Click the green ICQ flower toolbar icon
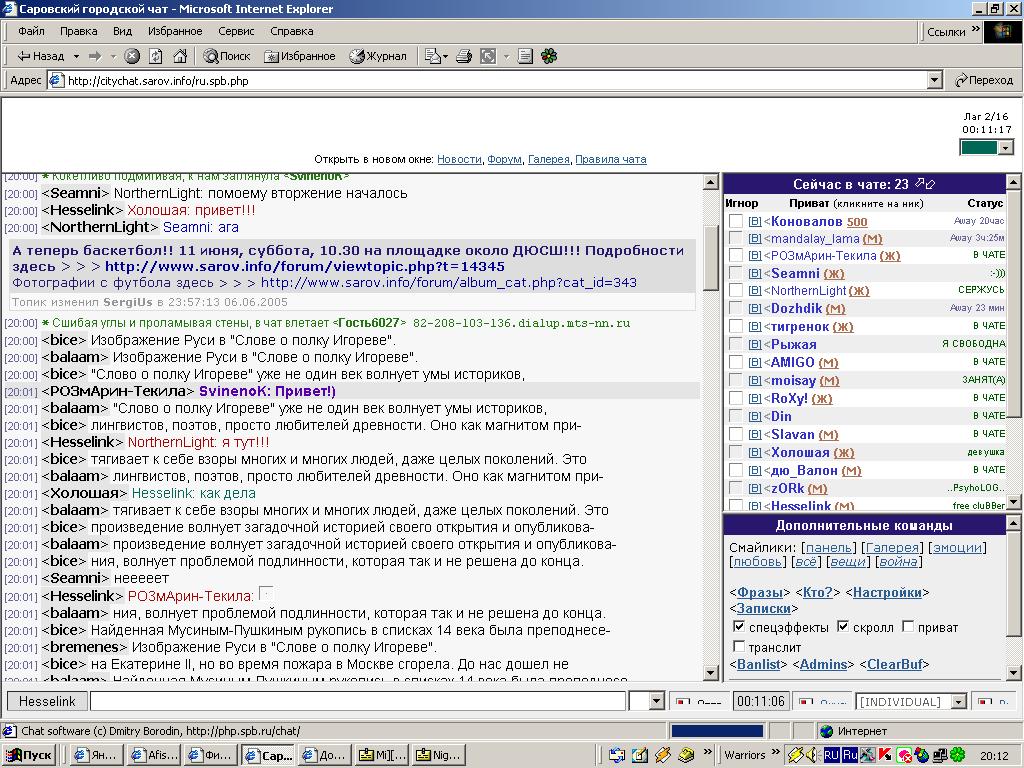 (549, 57)
